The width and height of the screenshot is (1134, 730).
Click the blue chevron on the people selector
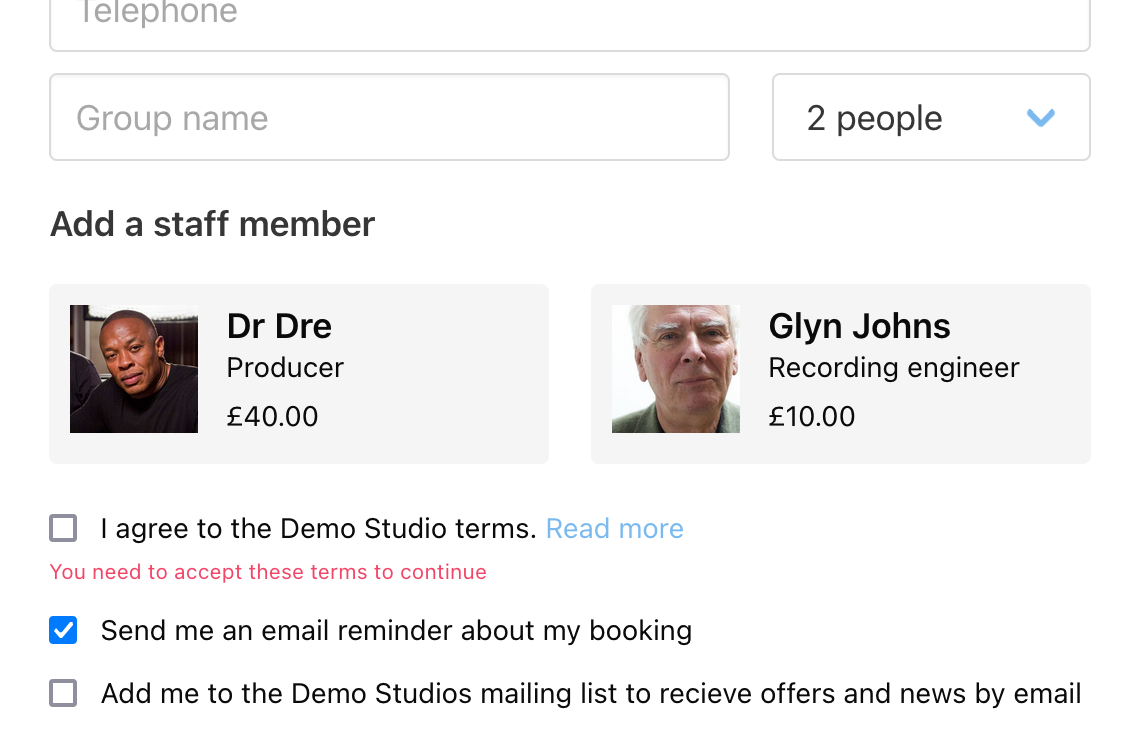[1040, 117]
